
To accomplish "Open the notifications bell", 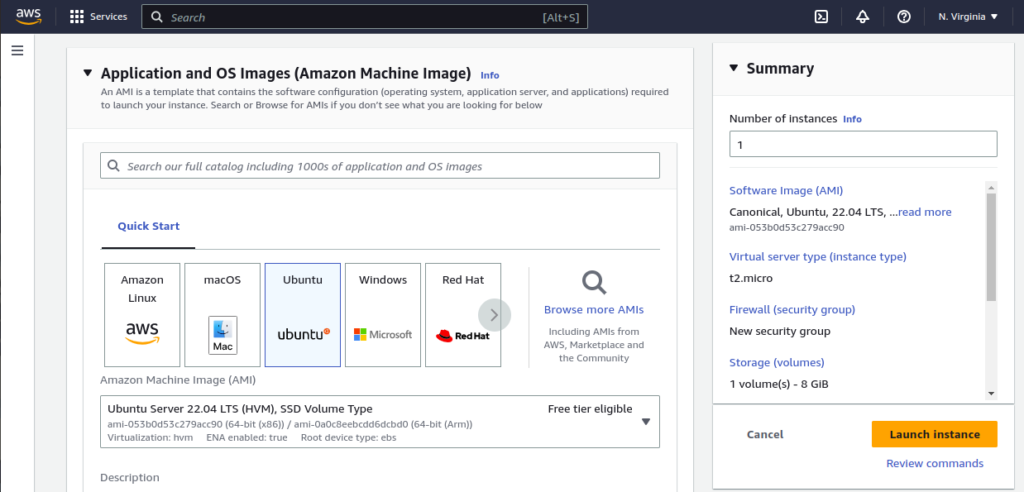I will tap(862, 17).
